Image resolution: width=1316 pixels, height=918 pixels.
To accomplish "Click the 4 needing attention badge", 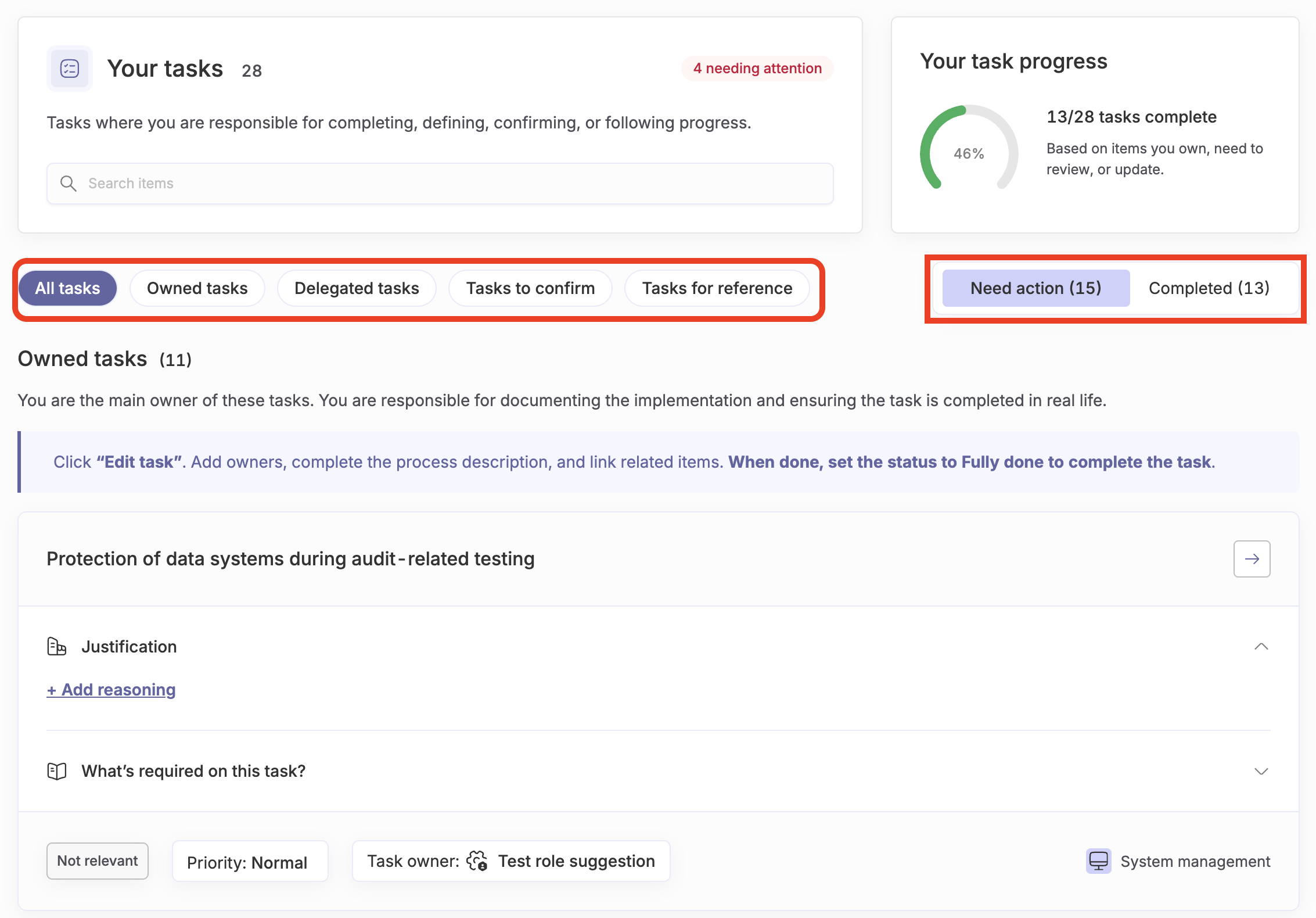I will click(x=757, y=69).
